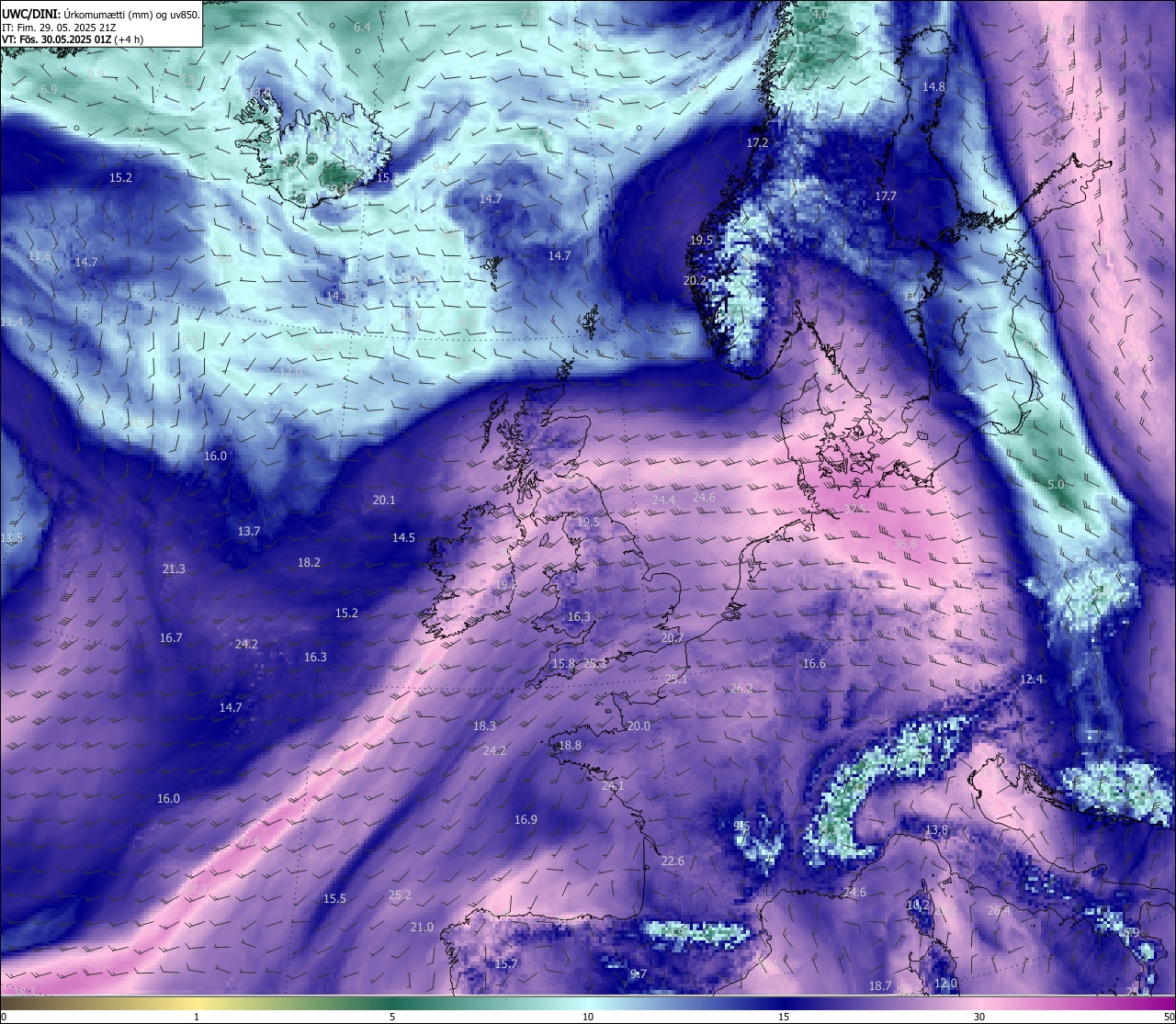Click the map value "15.7"
The image size is (1176, 1024).
506,963
